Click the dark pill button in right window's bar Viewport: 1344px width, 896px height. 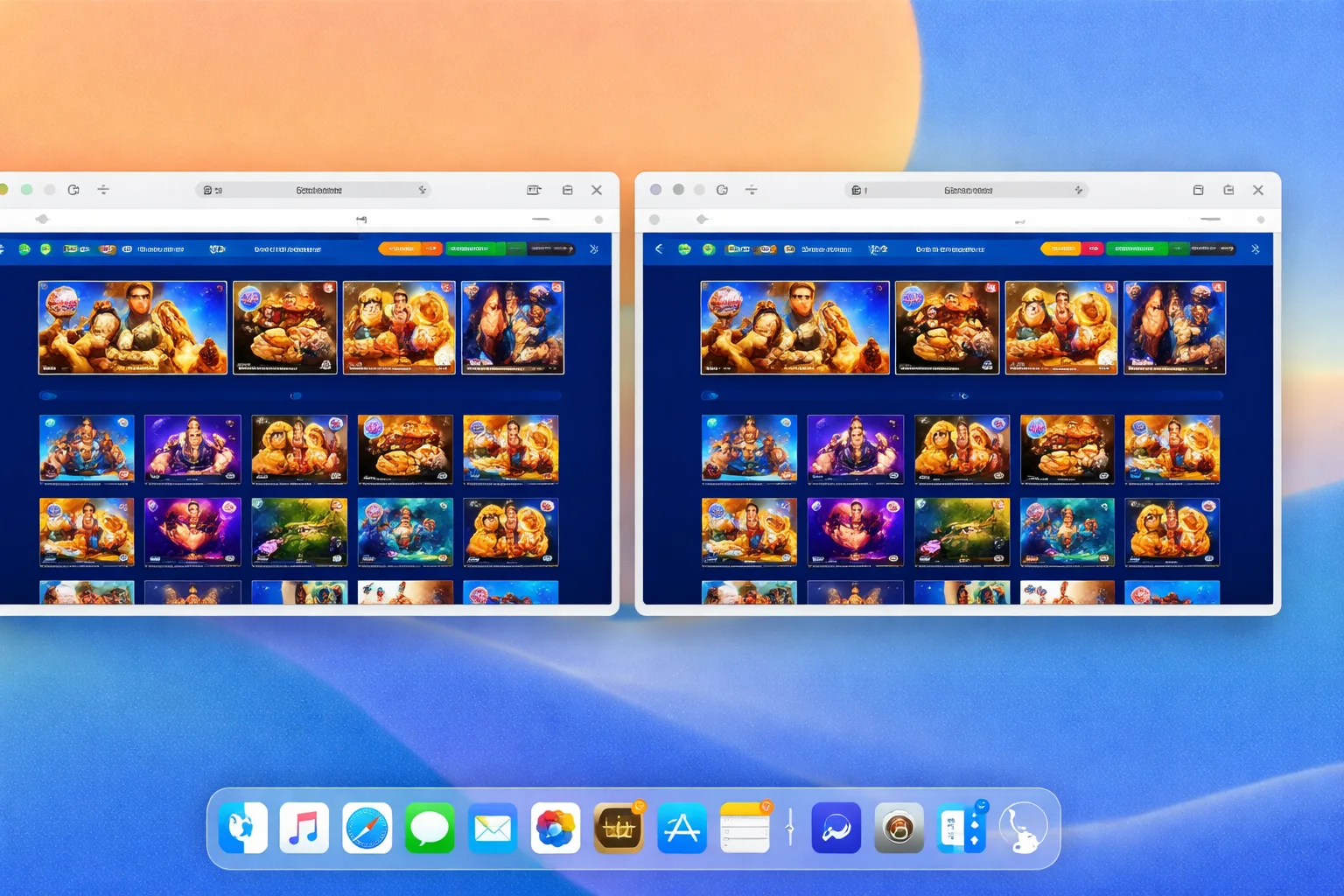(x=1213, y=248)
